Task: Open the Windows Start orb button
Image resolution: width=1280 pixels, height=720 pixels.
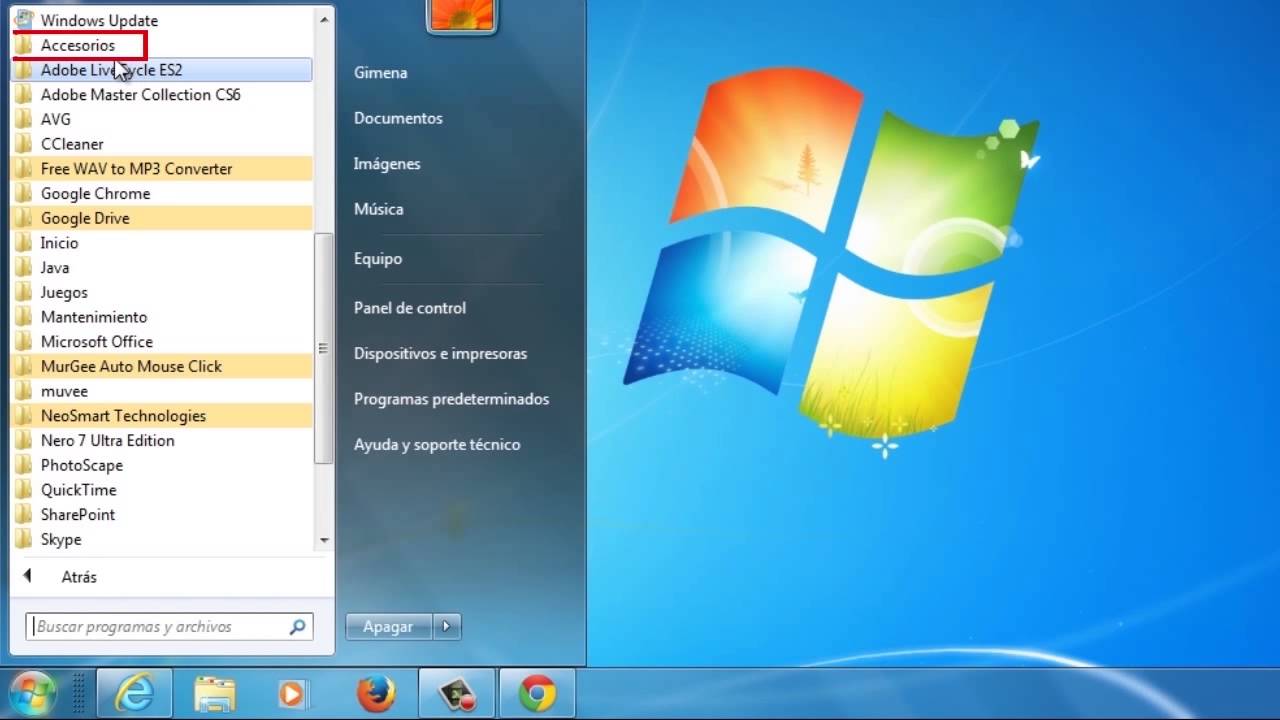Action: click(32, 693)
